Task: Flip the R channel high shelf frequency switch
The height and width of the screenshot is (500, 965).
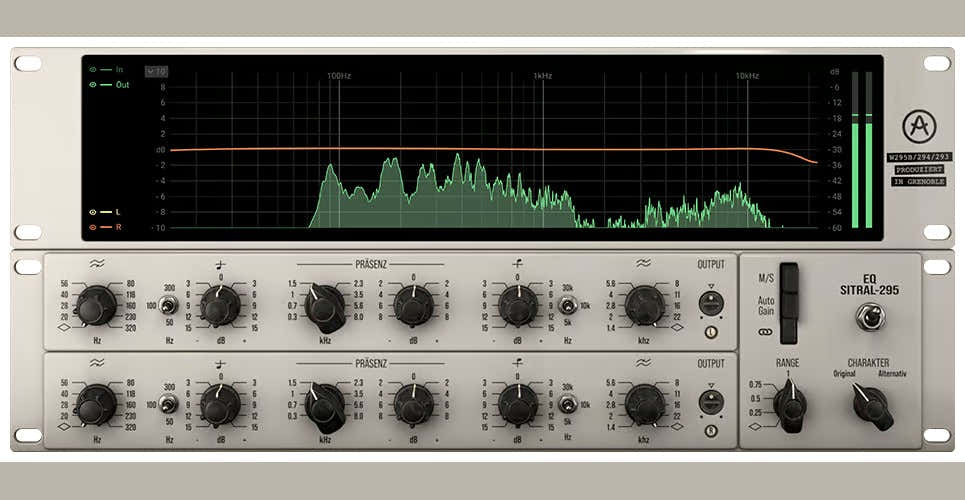Action: tap(568, 404)
